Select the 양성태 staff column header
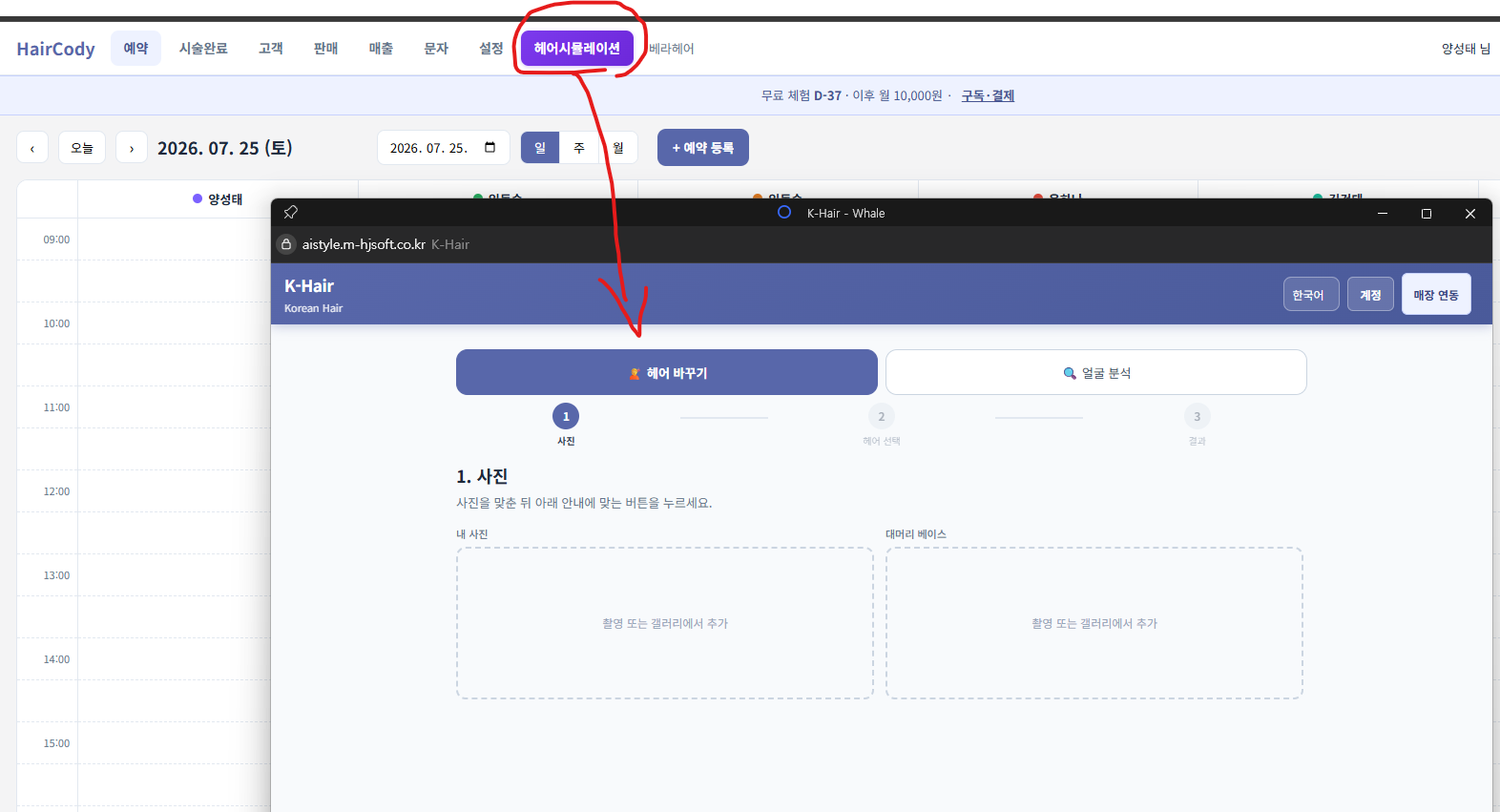This screenshot has height=812, width=1500. point(218,199)
